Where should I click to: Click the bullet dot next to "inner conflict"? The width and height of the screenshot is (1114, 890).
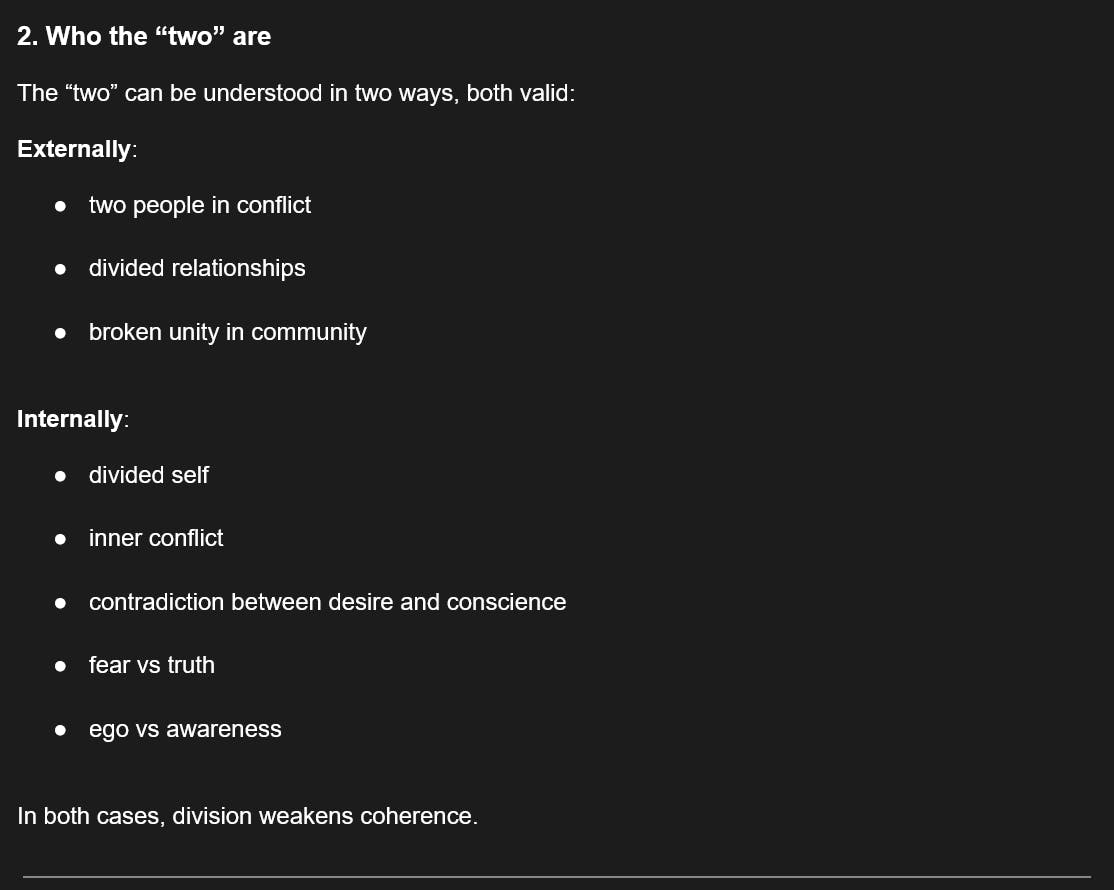point(61,539)
